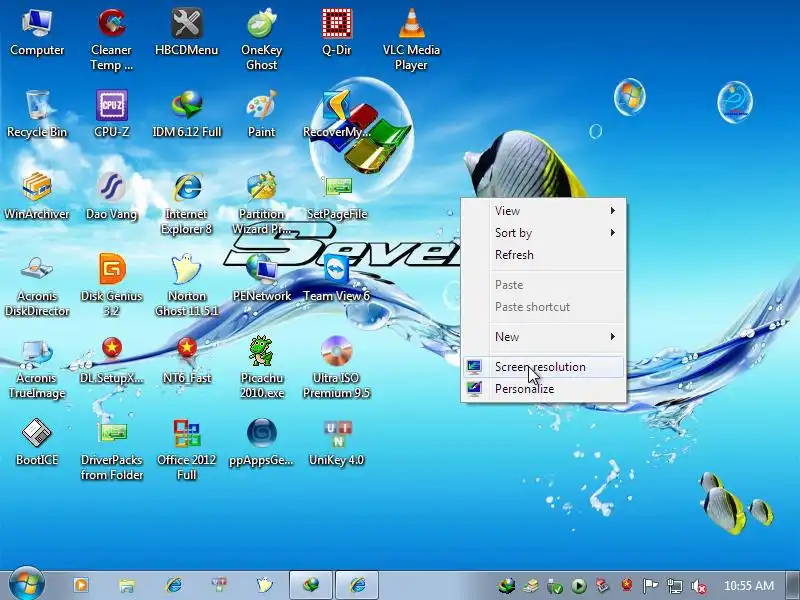The image size is (800, 600).
Task: Select the Norton Ghost 11.5.1 icon
Action: point(186,286)
